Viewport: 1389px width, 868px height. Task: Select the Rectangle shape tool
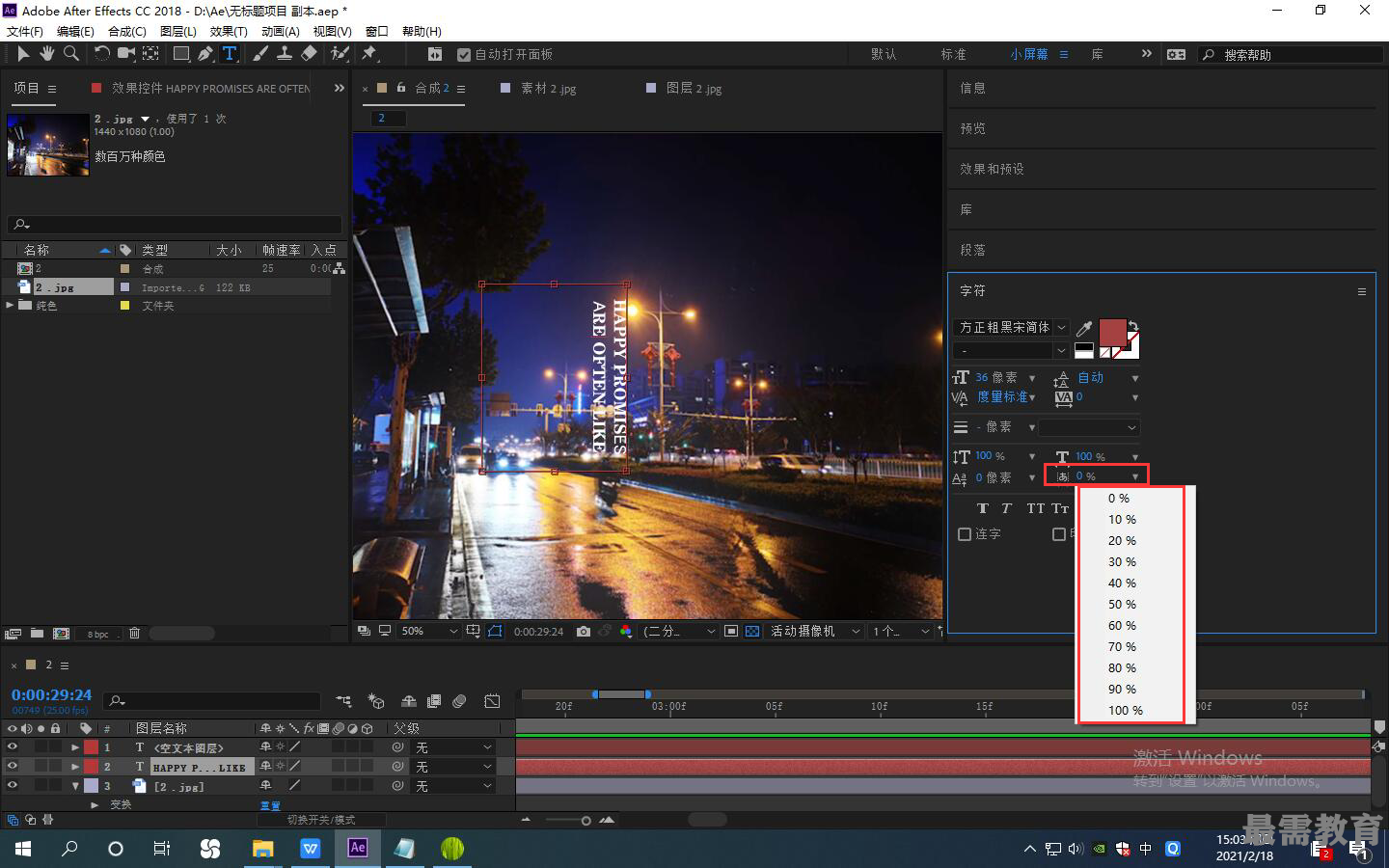[x=180, y=54]
